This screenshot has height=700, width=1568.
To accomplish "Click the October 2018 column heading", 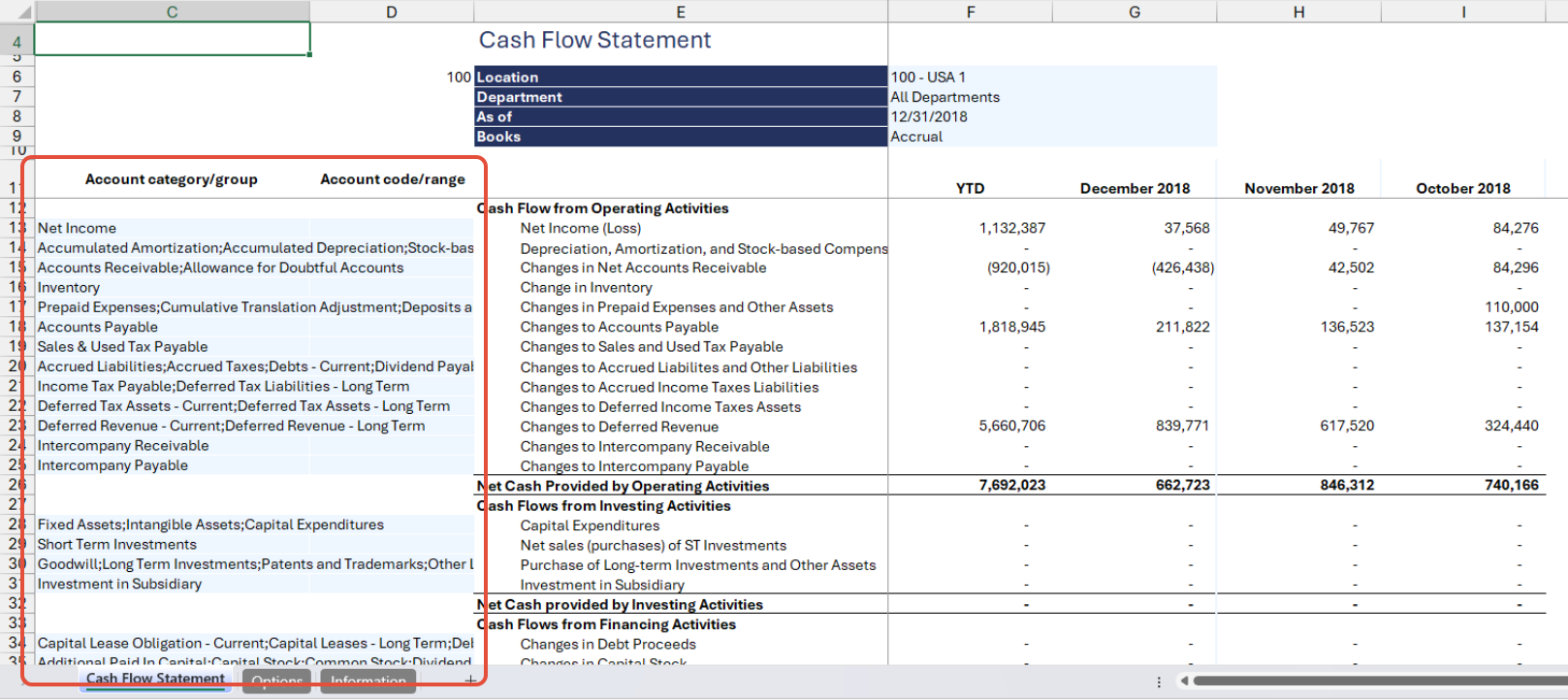I will [x=1463, y=188].
